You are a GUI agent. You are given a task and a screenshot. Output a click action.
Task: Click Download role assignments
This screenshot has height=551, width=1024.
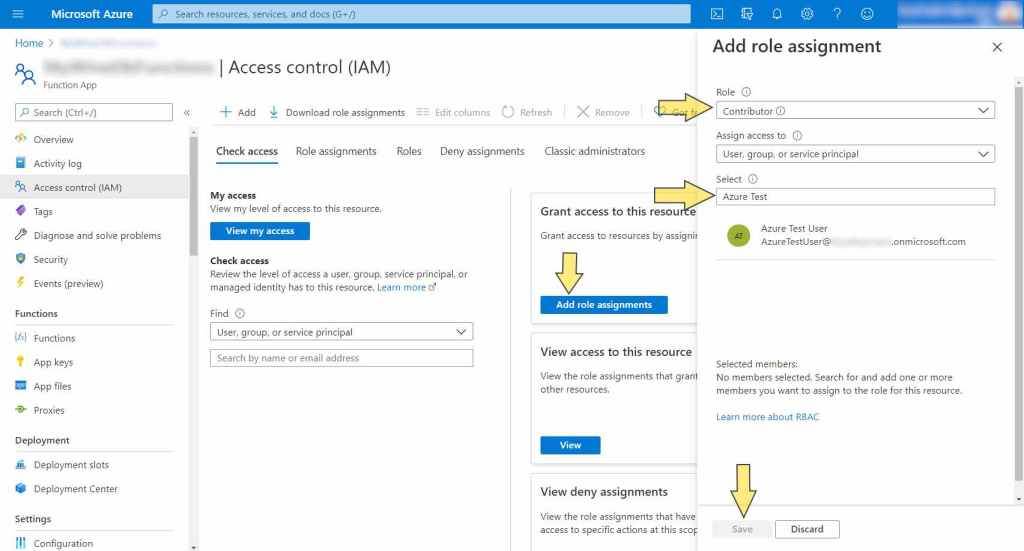click(x=336, y=112)
